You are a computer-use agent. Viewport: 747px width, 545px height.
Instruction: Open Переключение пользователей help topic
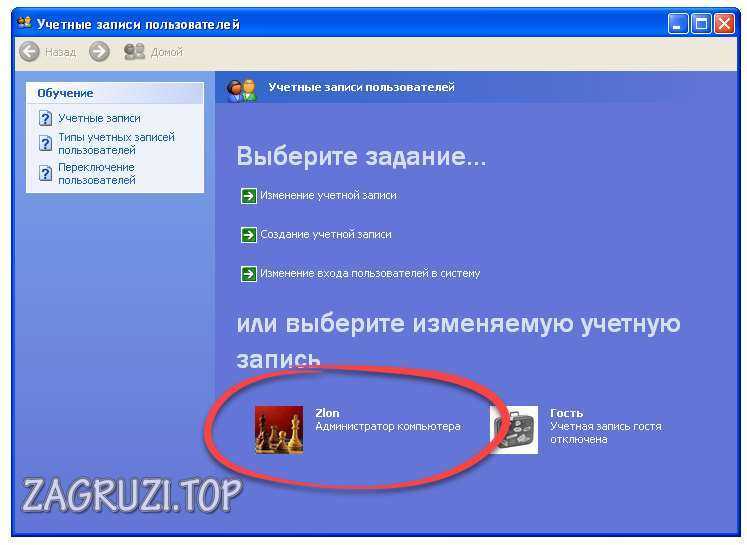(97, 173)
